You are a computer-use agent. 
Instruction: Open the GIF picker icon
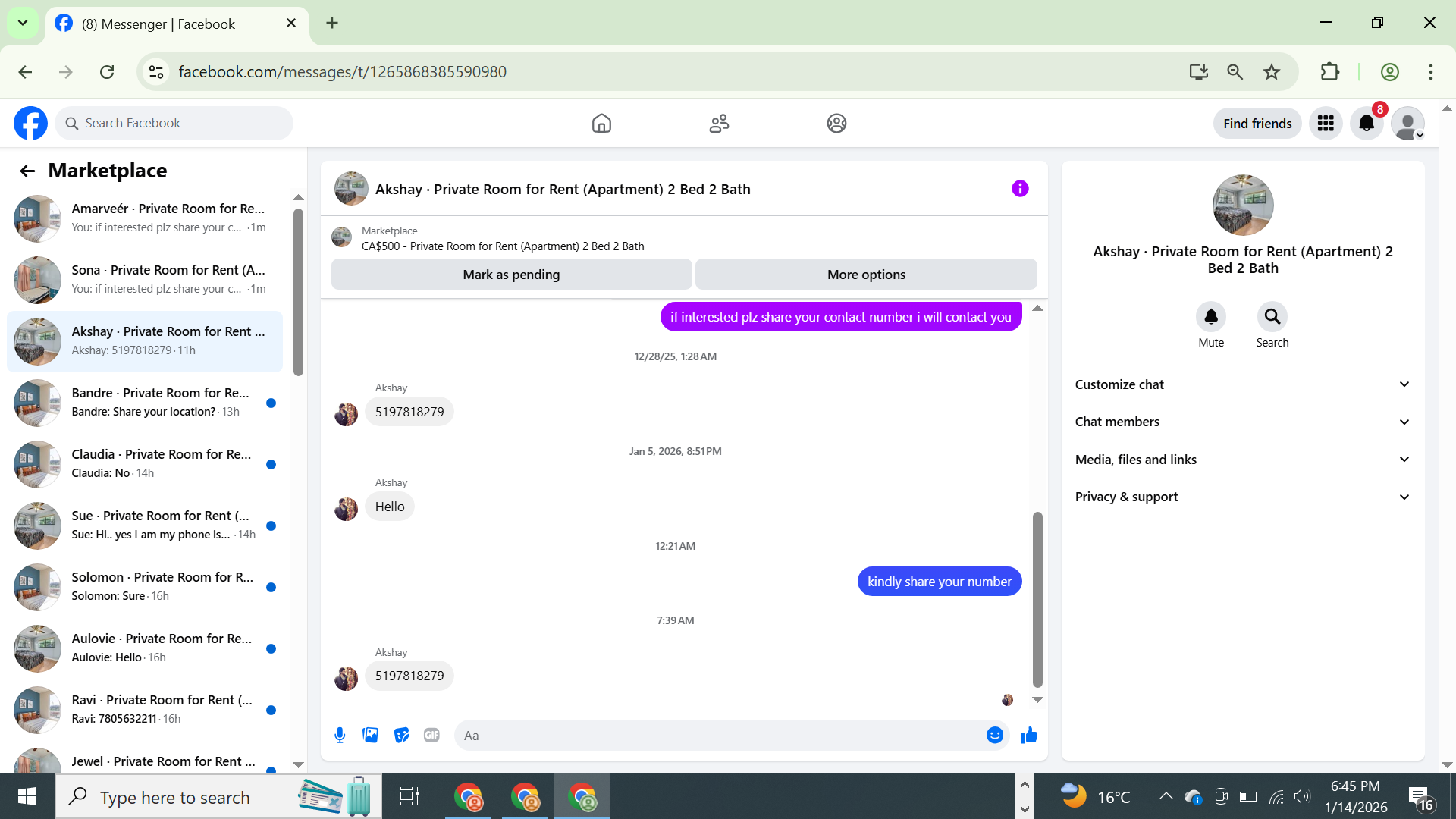(x=431, y=735)
